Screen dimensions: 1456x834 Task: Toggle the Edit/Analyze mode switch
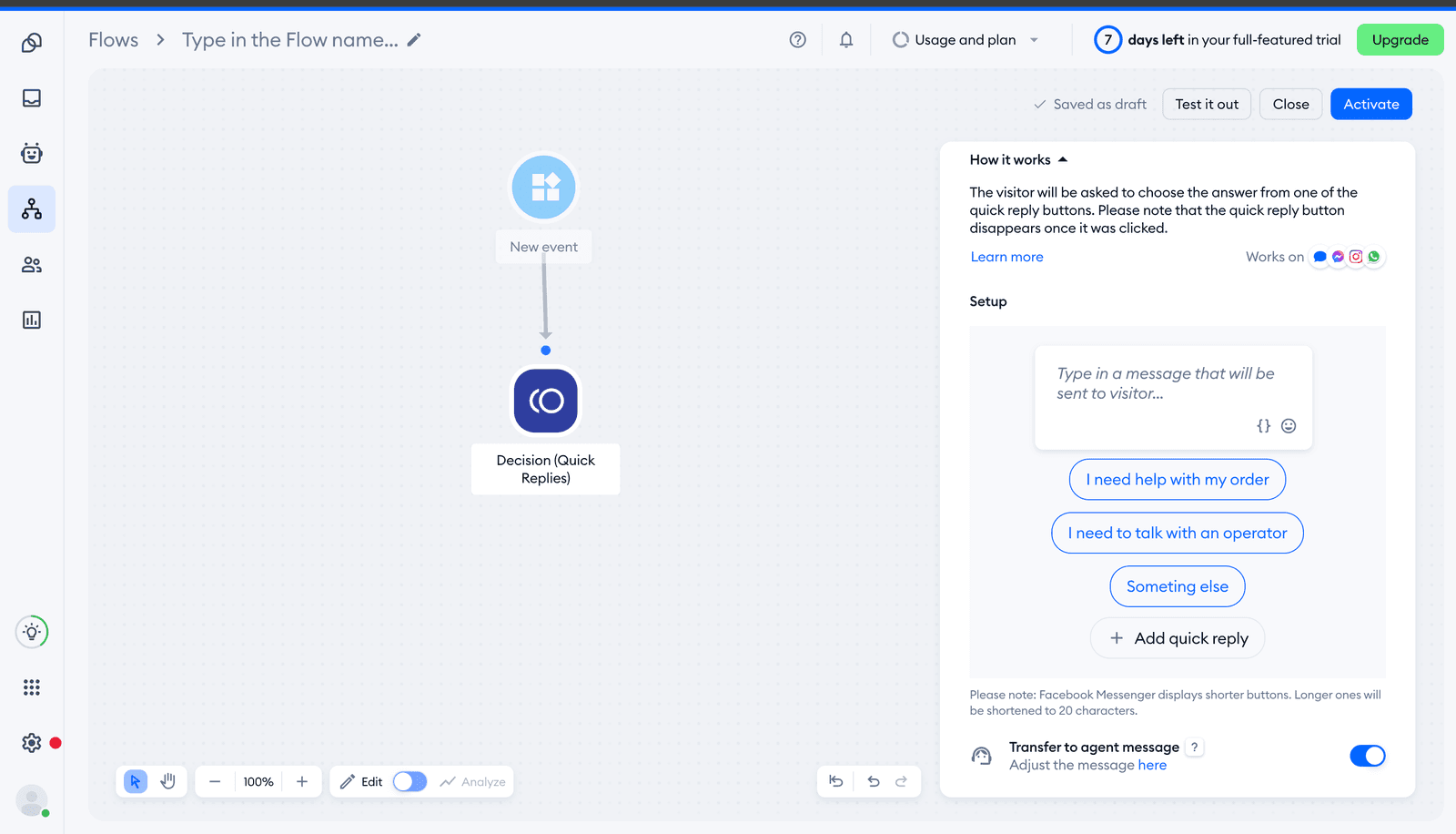(x=409, y=781)
